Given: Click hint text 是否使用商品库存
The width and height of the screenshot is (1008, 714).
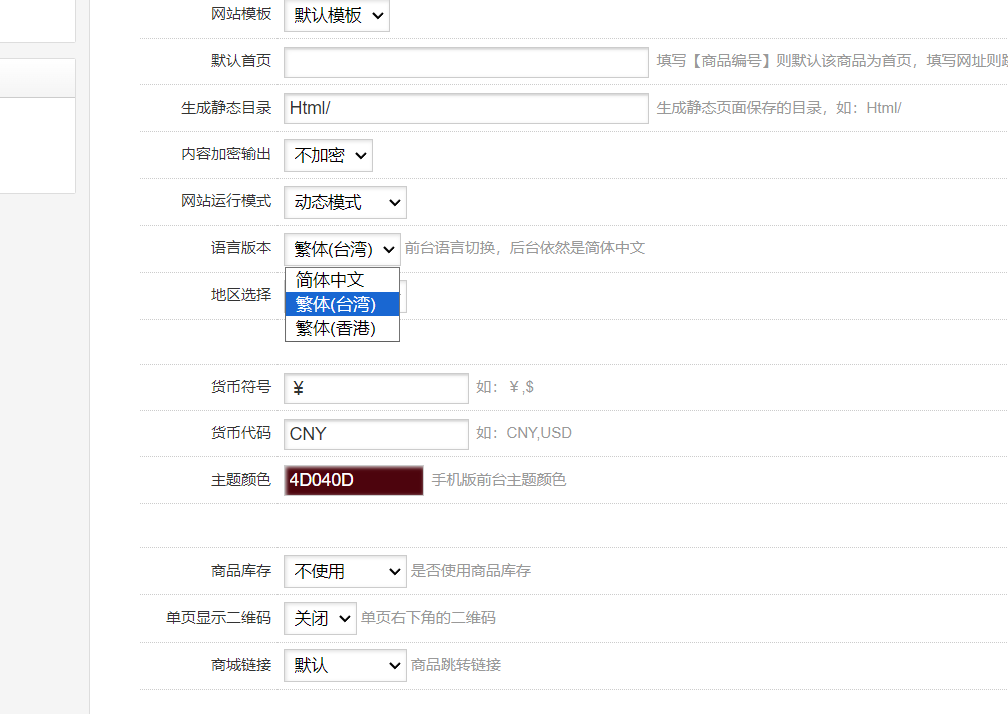Looking at the screenshot, I should pos(471,571).
